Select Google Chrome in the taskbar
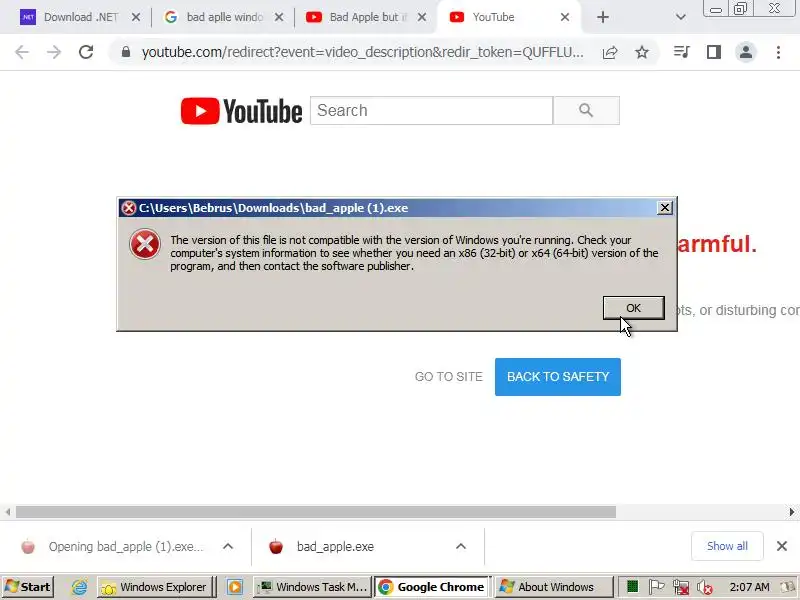The height and width of the screenshot is (600, 800). [433, 587]
